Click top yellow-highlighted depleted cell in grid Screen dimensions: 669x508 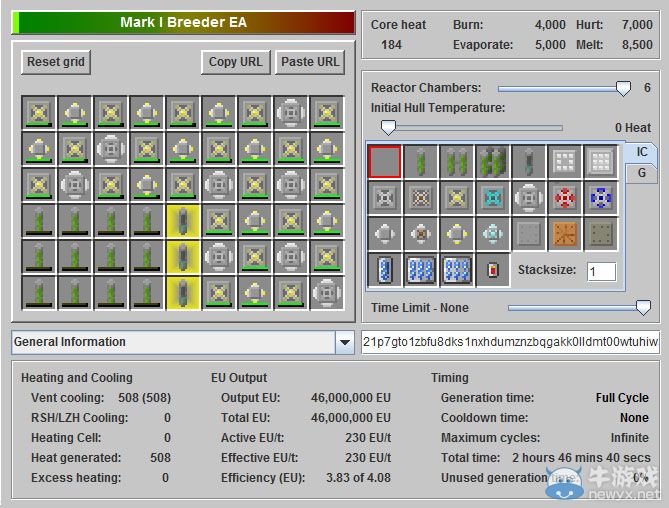(182, 221)
